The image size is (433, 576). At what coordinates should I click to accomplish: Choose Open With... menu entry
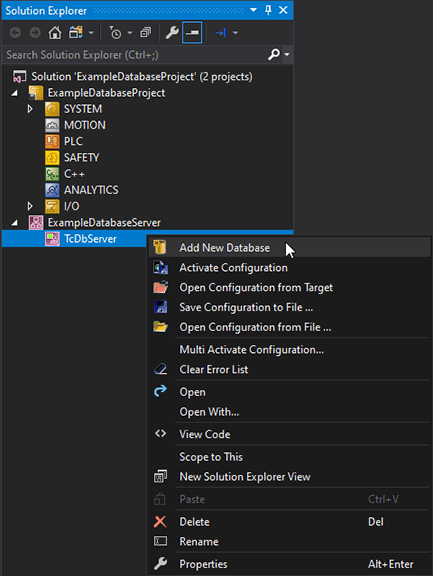tap(289, 412)
